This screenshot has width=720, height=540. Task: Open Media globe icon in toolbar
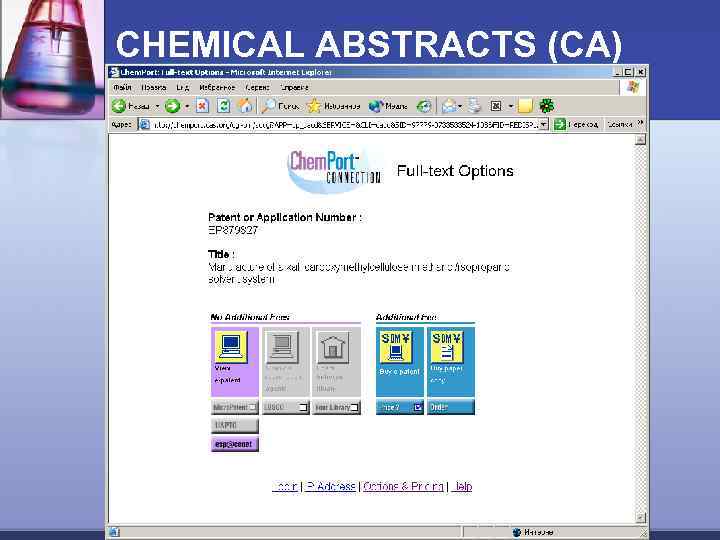(x=375, y=106)
